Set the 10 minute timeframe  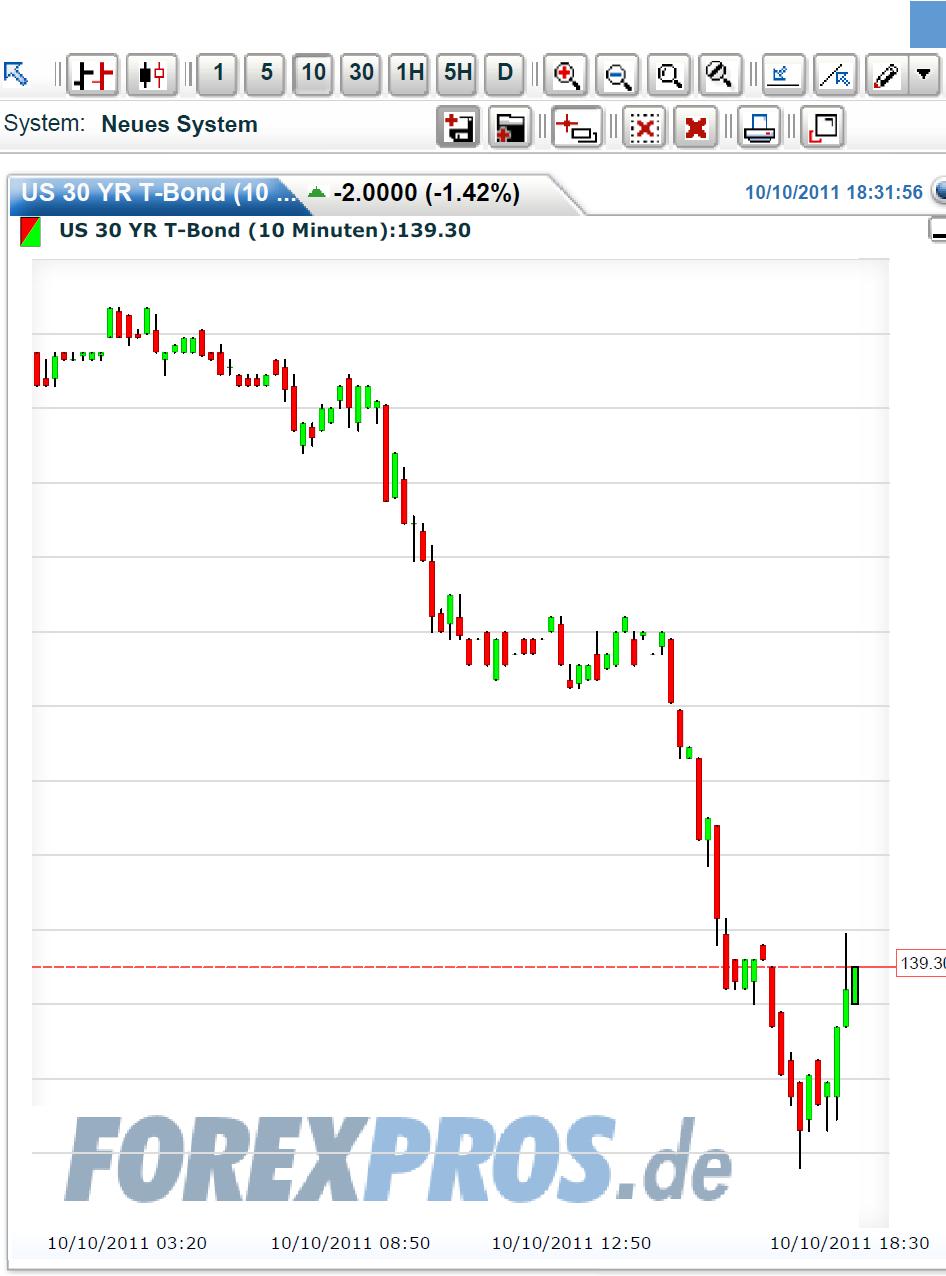(x=314, y=74)
